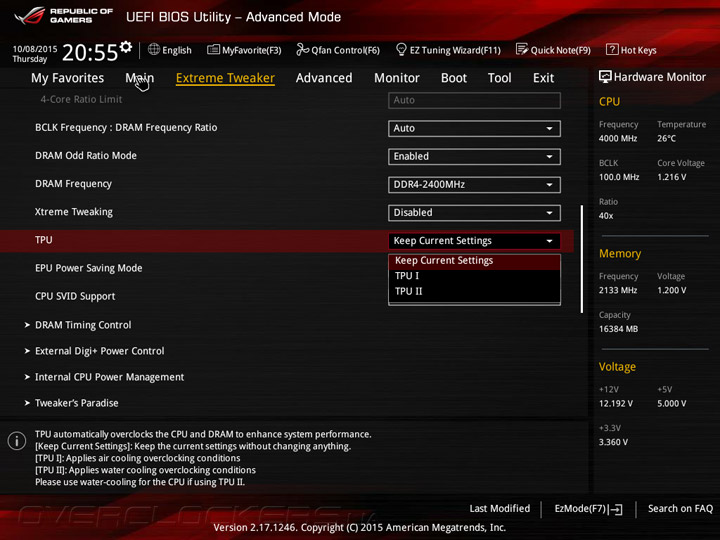Click the date 10/08/2015 Thursday
Viewport: 720px width, 540px height.
click(35, 54)
